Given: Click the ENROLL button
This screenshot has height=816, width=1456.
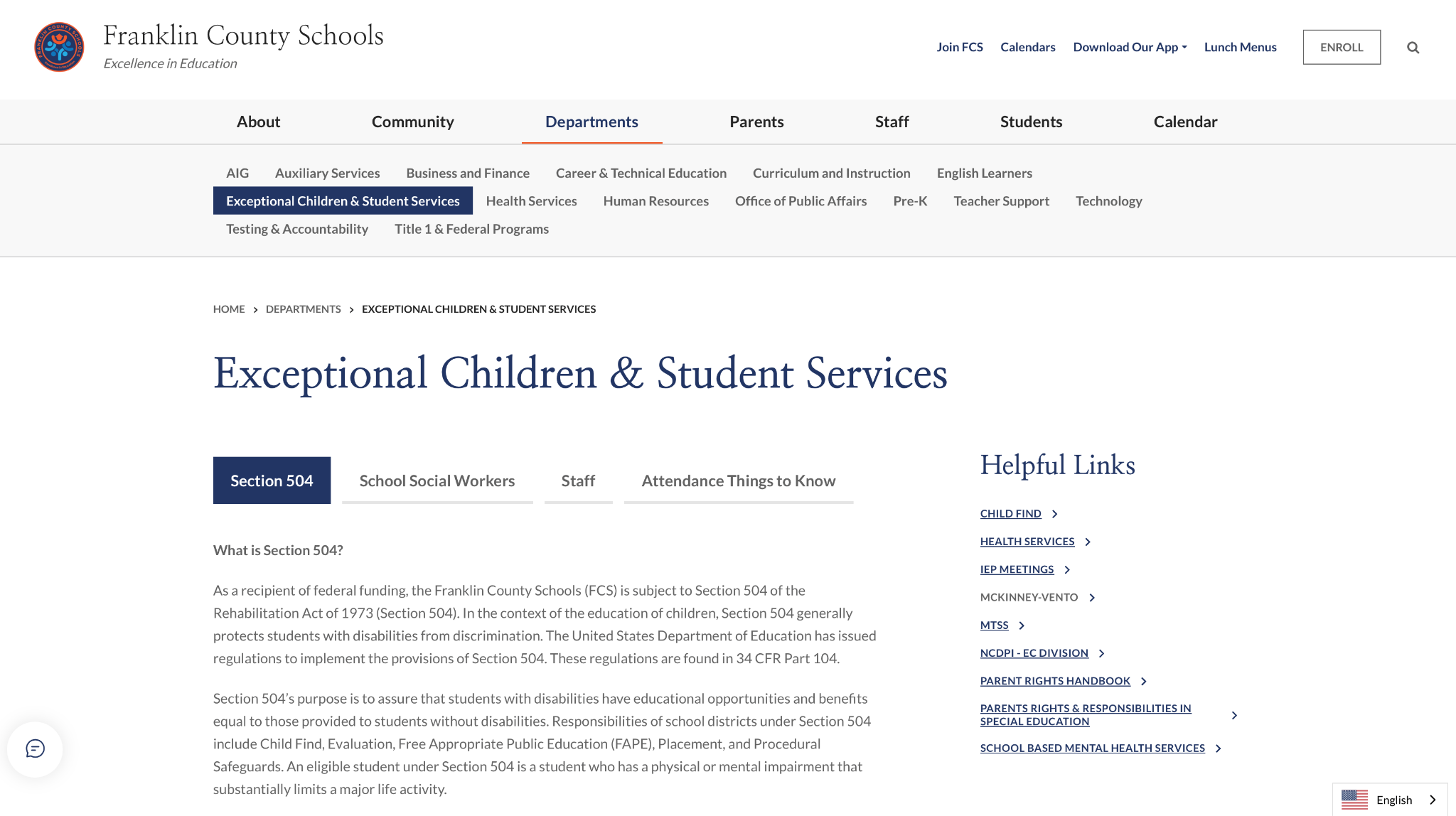Looking at the screenshot, I should click(1342, 47).
